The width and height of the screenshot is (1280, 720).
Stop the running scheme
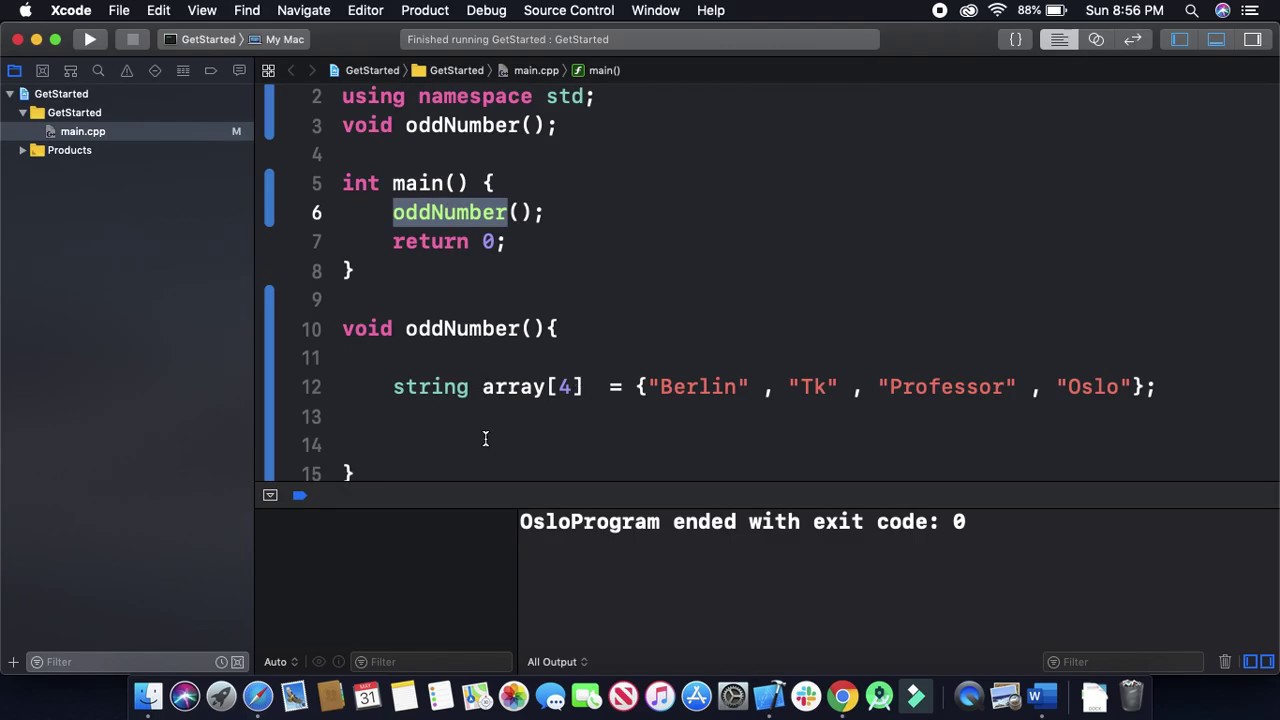coord(132,39)
